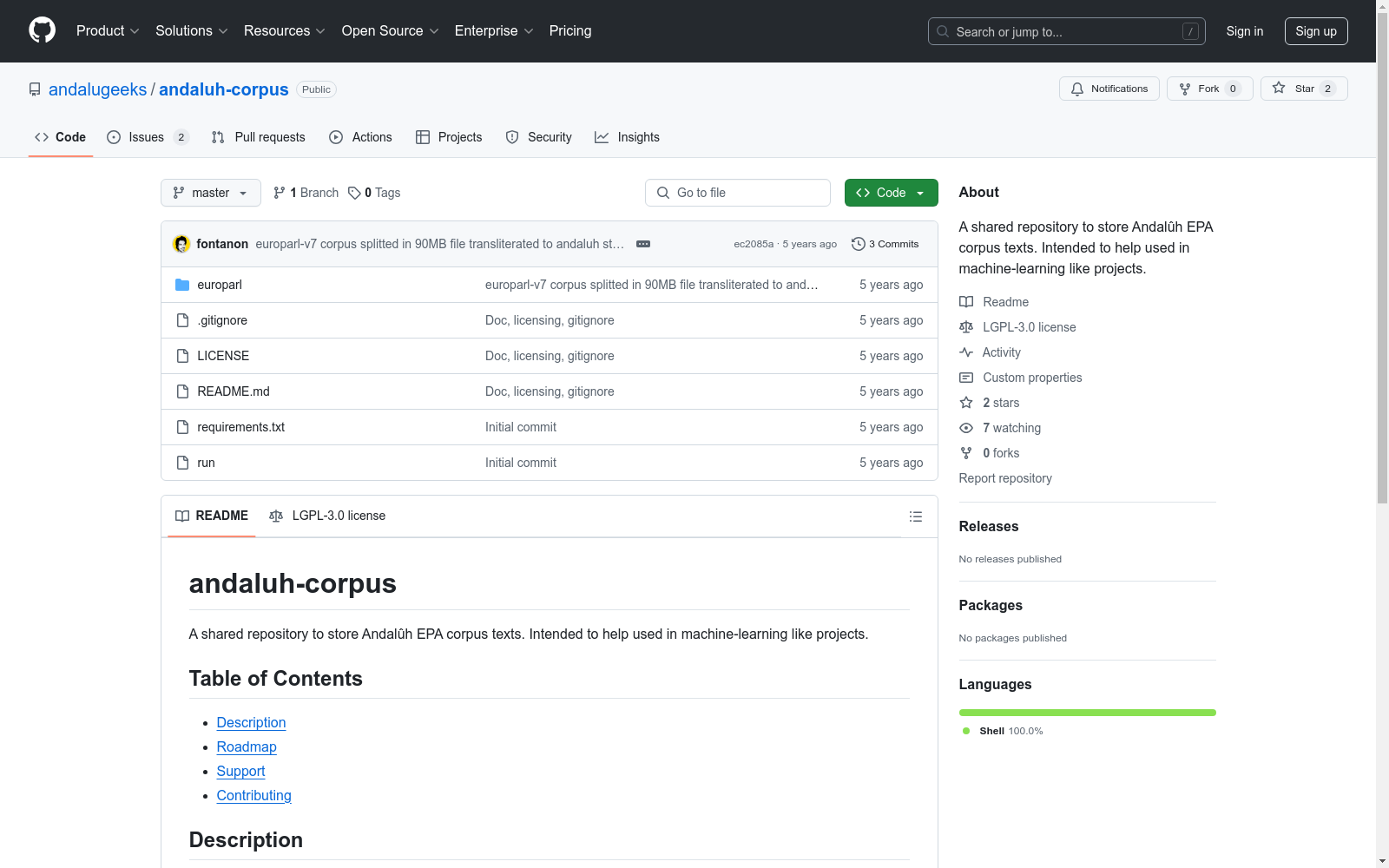Jump to Support in table of contents

point(241,771)
